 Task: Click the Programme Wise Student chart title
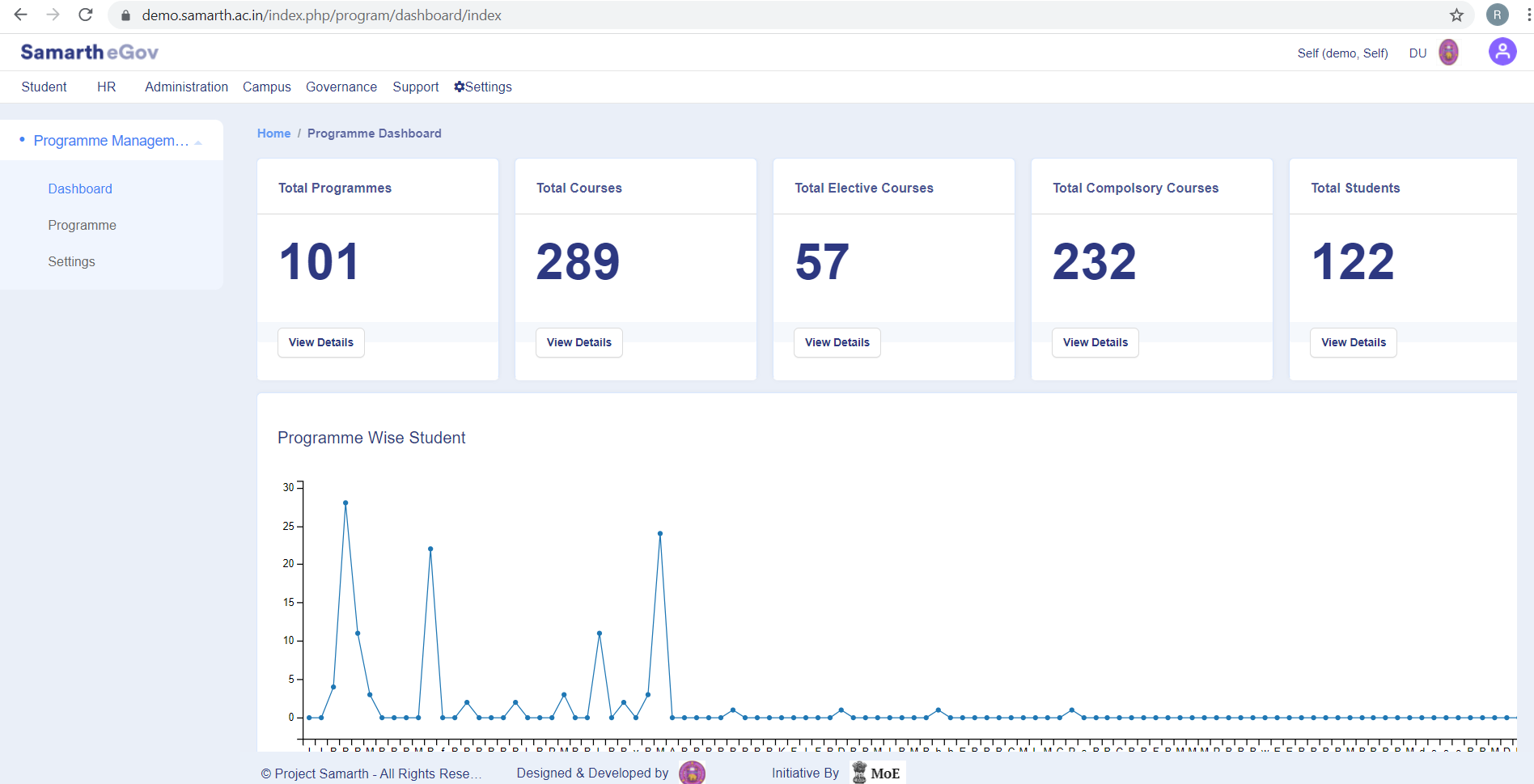pos(371,438)
